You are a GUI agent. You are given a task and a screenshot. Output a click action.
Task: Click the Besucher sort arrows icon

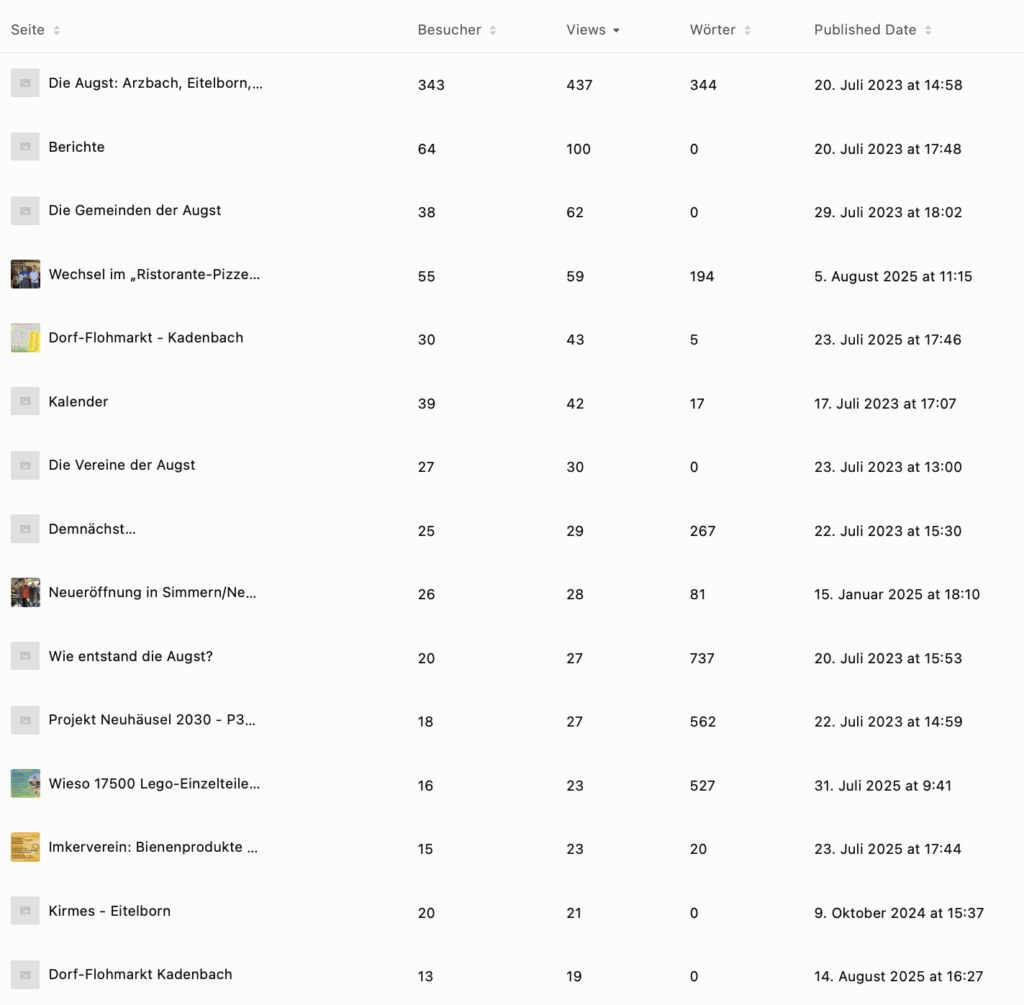tap(493, 30)
